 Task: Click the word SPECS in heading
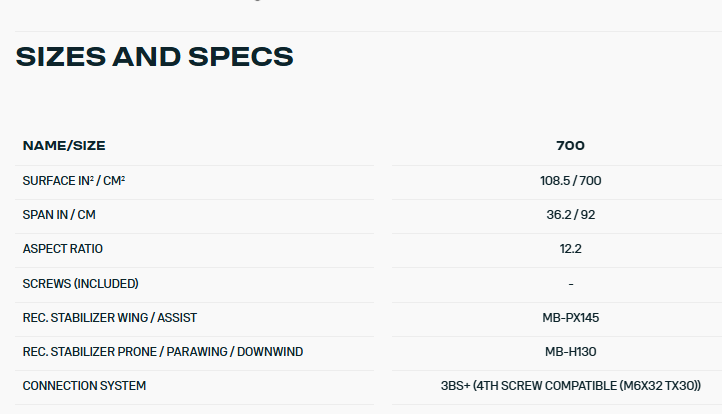[x=241, y=57]
